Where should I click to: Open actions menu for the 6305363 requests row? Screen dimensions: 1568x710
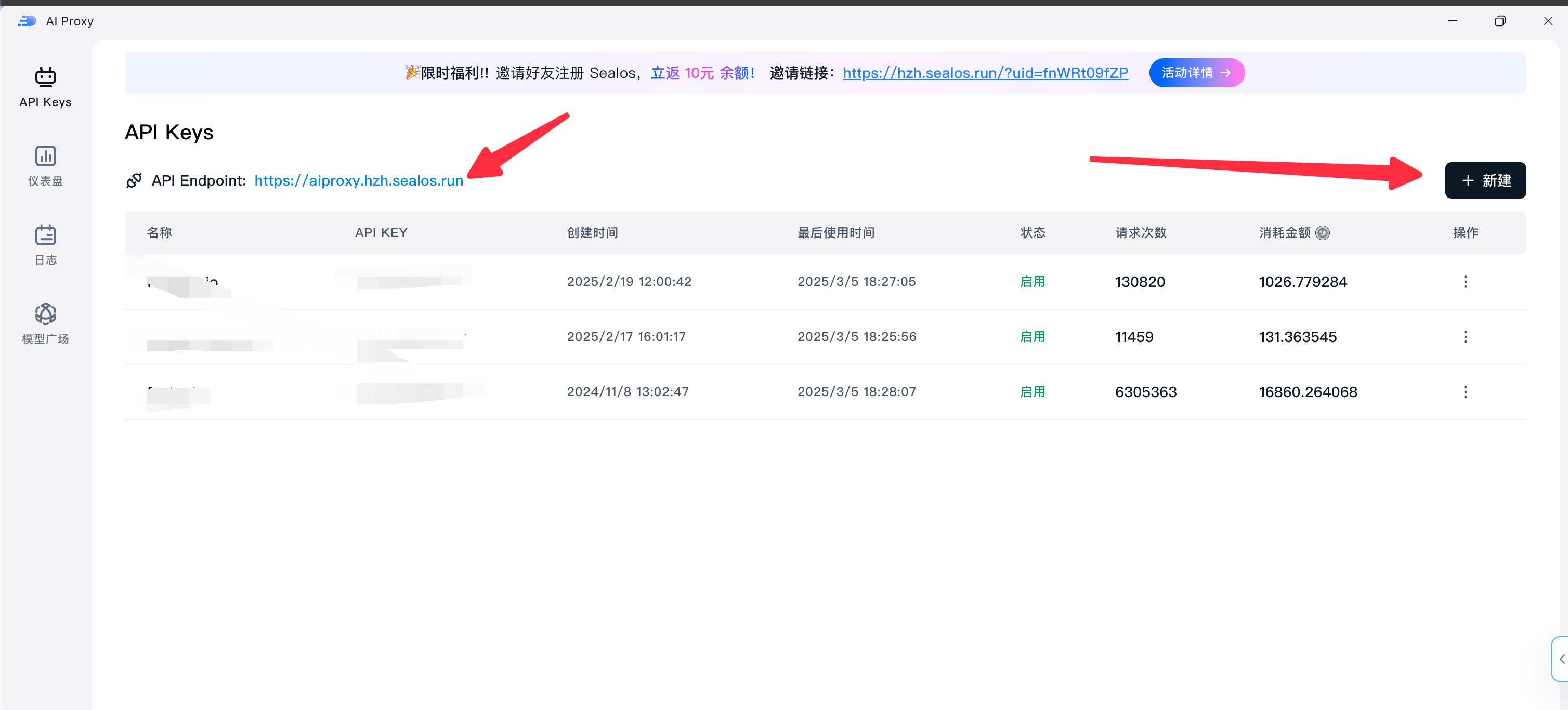(1465, 392)
